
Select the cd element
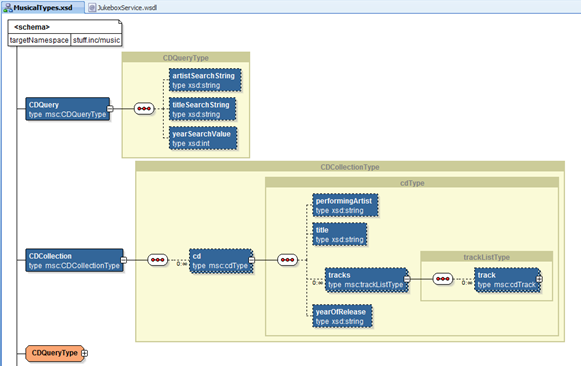point(221,261)
